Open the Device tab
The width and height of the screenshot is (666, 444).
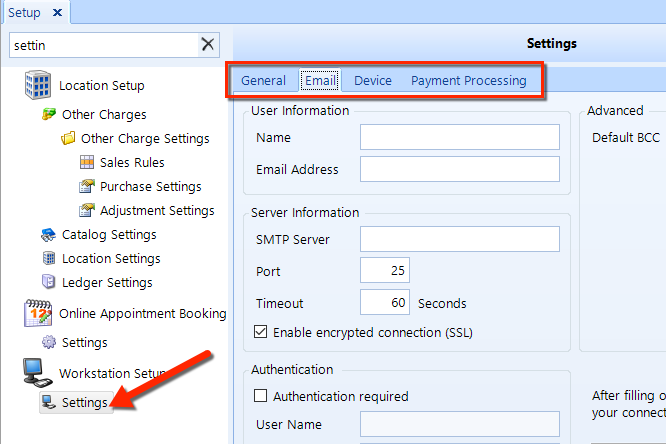coord(373,81)
